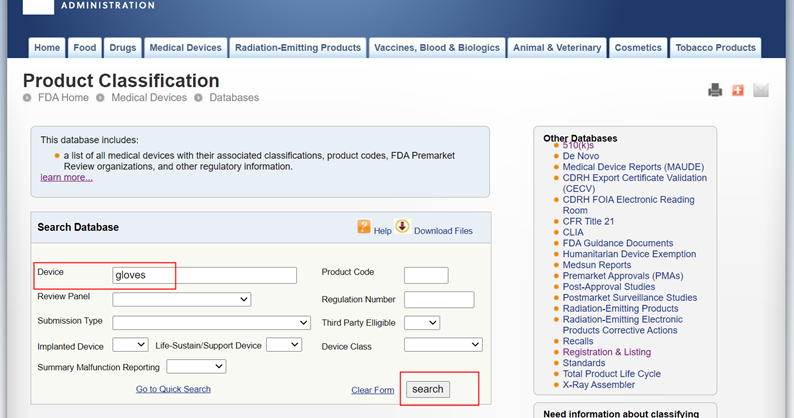Select the Tobacco Products tab

coord(715,48)
